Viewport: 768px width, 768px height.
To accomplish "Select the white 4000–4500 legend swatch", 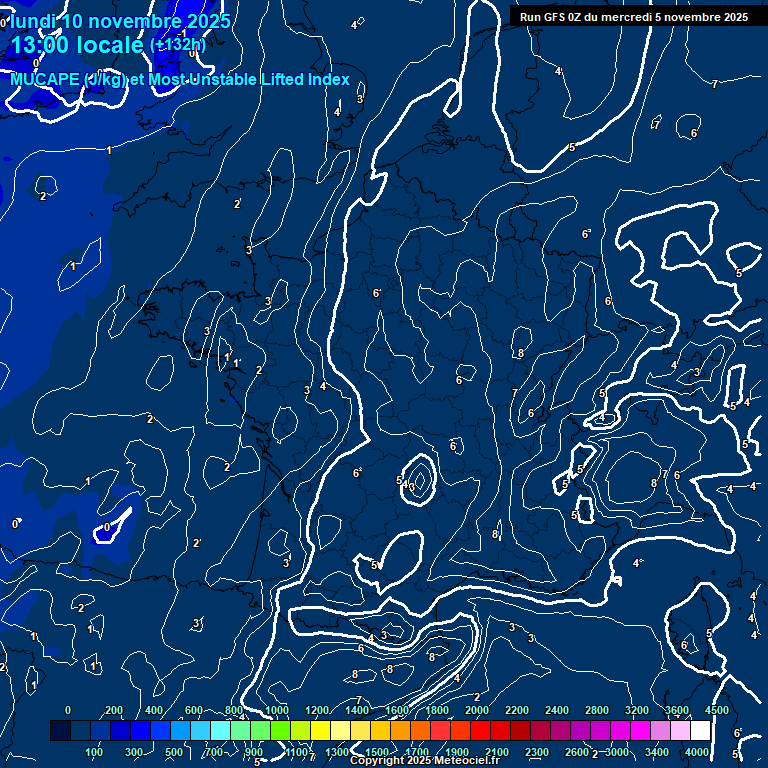I will click(x=701, y=730).
